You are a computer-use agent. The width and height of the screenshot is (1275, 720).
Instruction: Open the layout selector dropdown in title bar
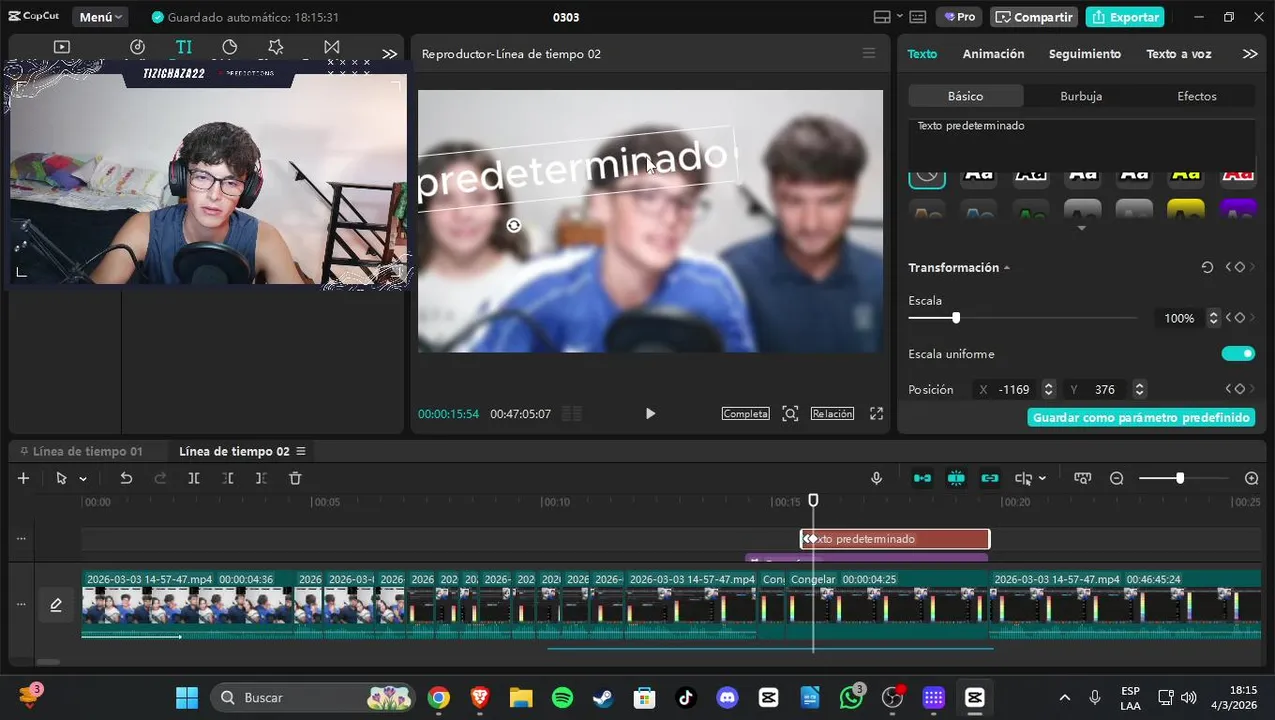887,17
